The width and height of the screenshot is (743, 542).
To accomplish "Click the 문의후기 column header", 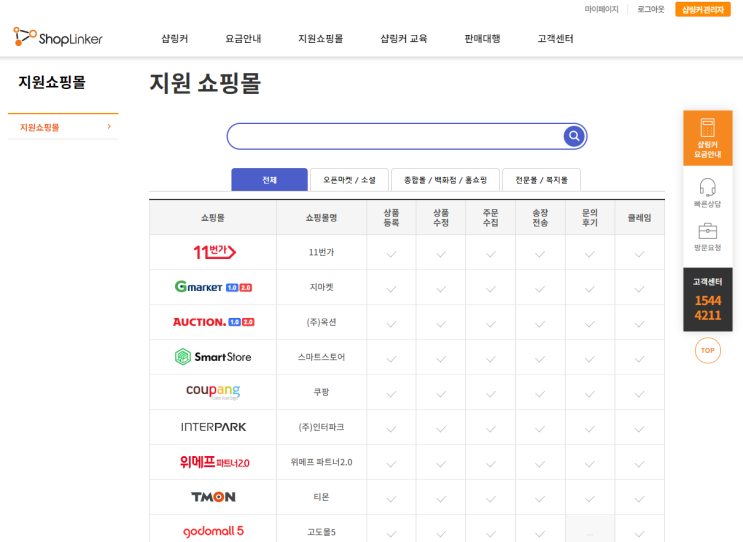I will click(589, 217).
